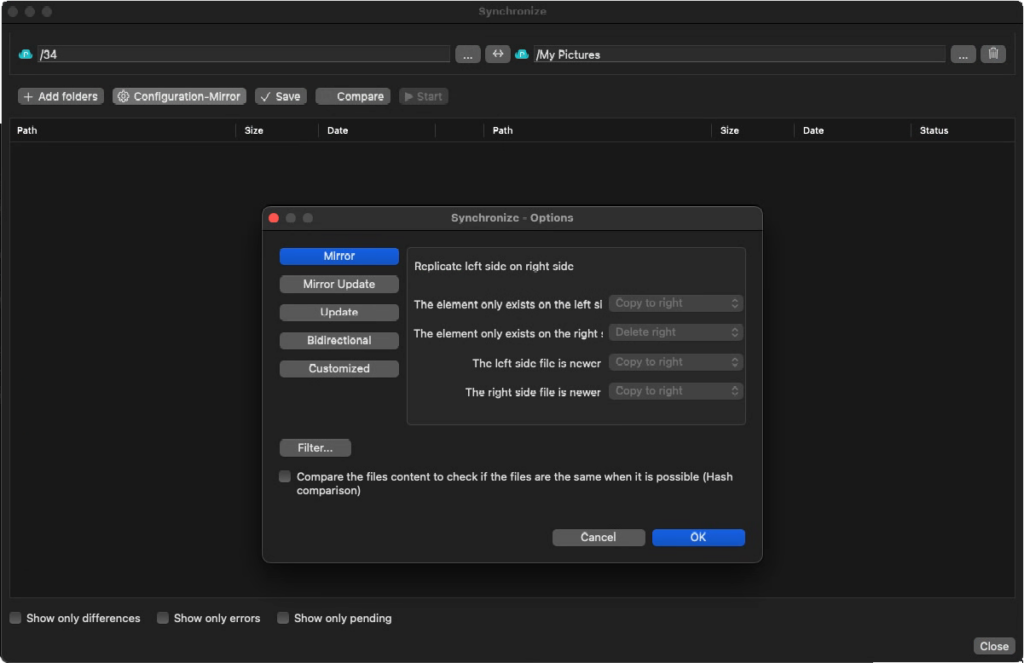Open Configuration-Mirror via the gear icon
The height and width of the screenshot is (663, 1024).
click(122, 96)
